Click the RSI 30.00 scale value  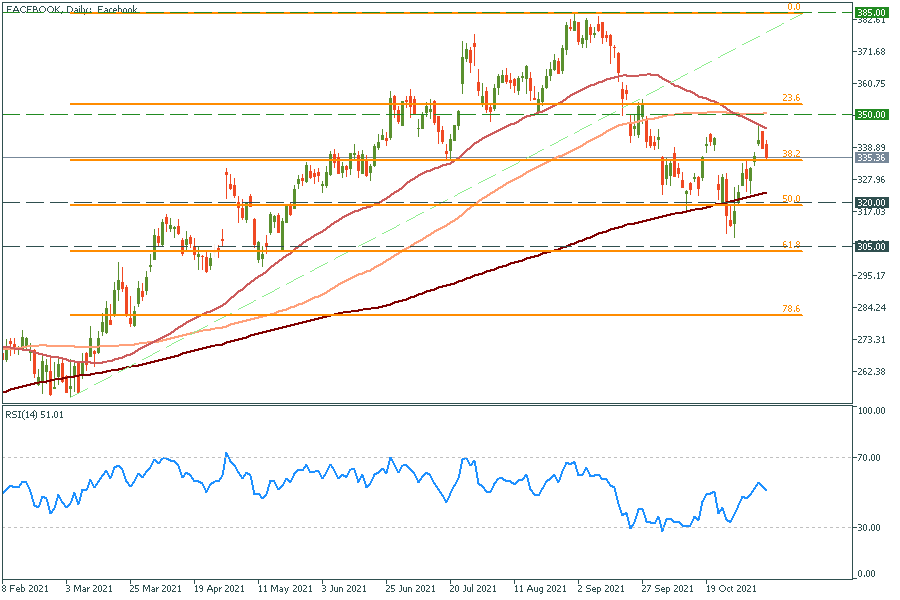870,528
